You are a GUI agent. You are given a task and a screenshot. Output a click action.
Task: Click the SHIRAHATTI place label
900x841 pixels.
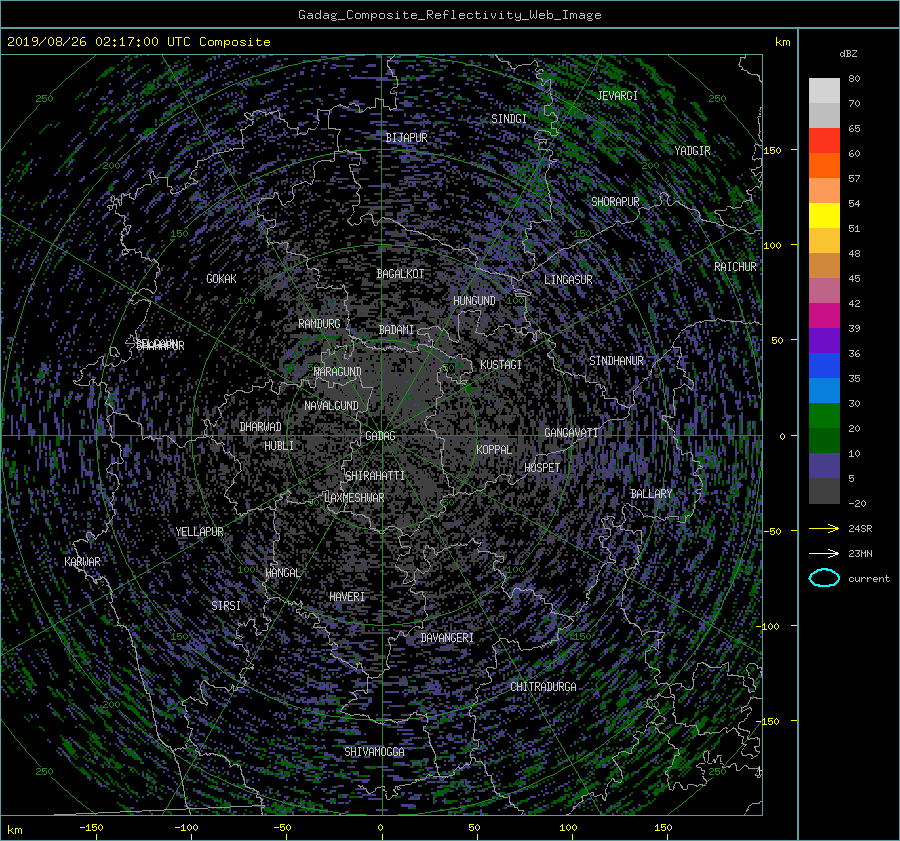pos(375,476)
